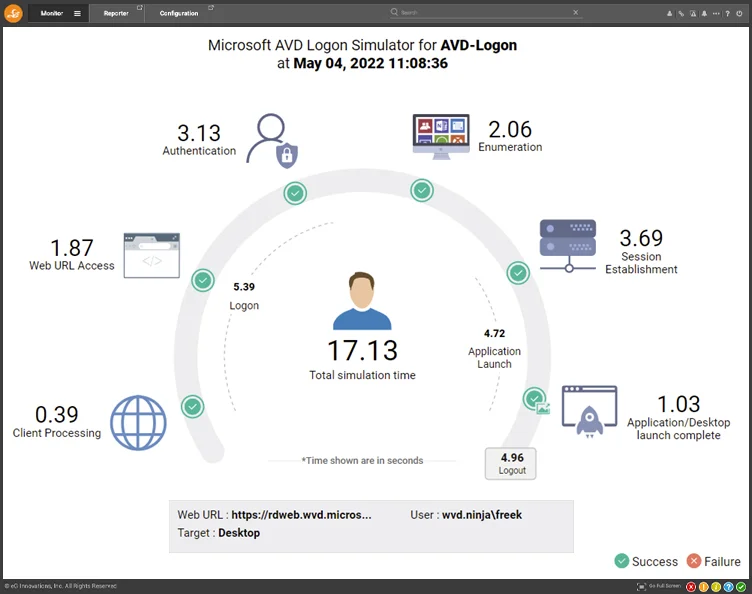The width and height of the screenshot is (752, 594).
Task: Click the 2.06 Enumeration value
Action: 510,129
